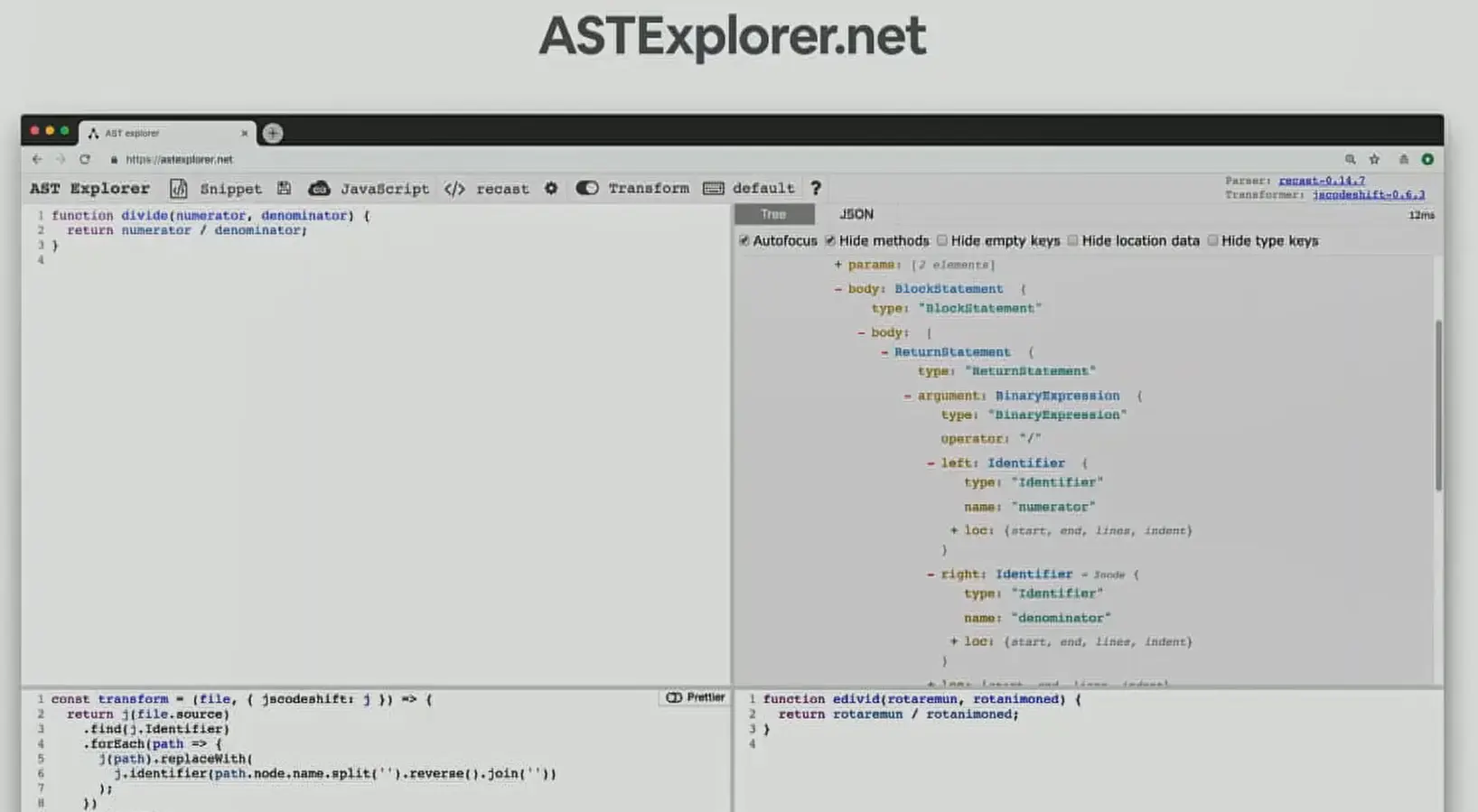Enable the Hide type keys checkbox
The height and width of the screenshot is (812, 1478).
point(1213,240)
